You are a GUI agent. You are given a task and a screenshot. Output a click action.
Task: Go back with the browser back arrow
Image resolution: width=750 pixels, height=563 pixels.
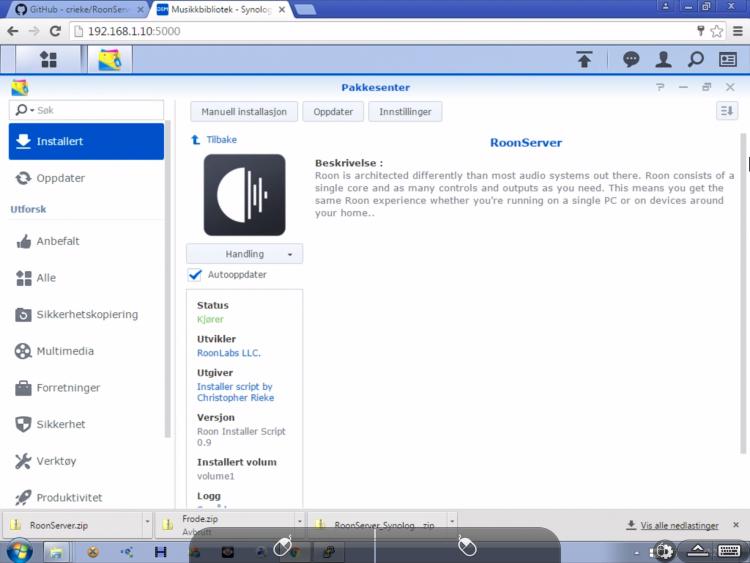13,31
